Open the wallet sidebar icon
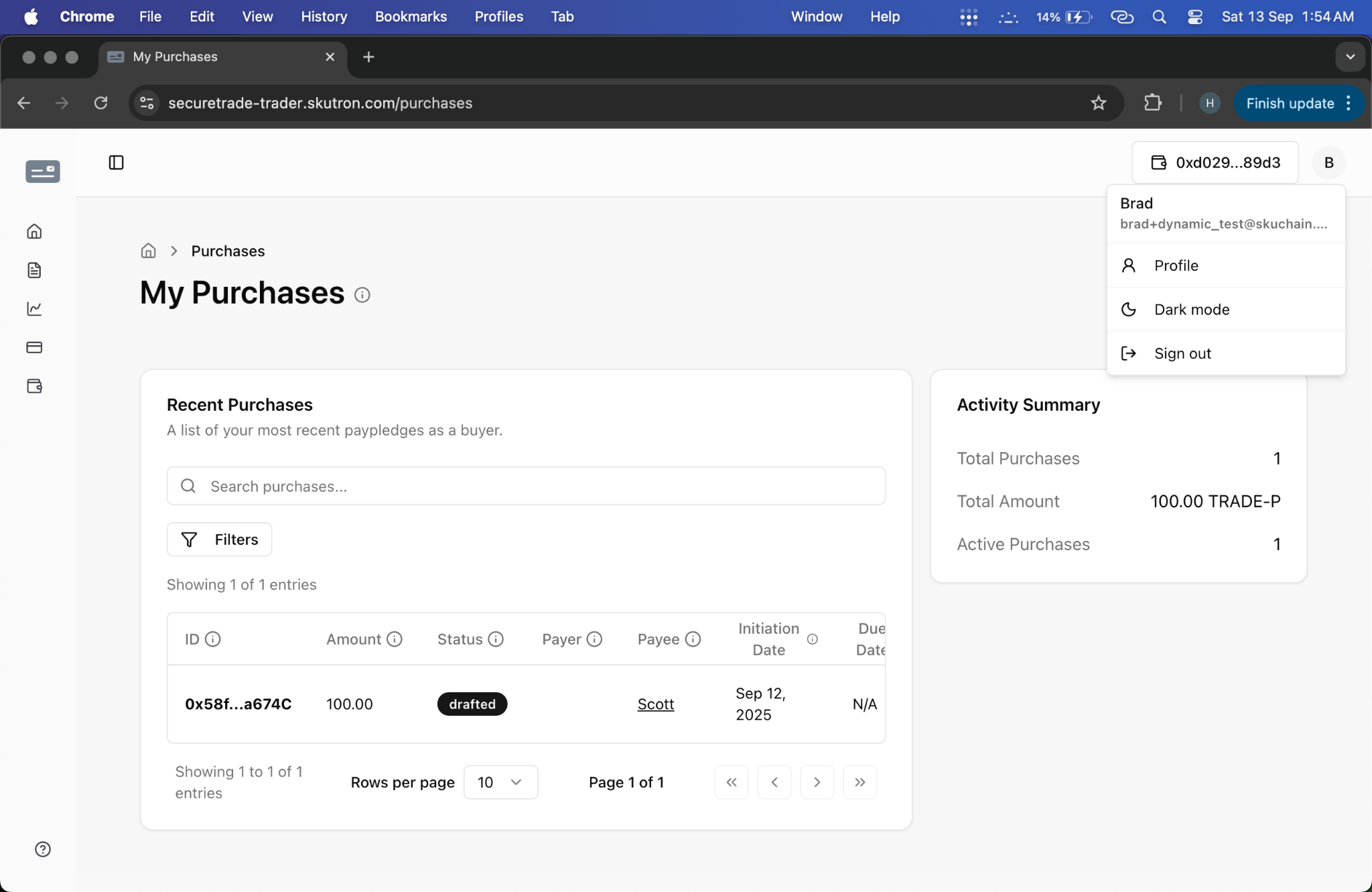1372x892 pixels. point(34,386)
